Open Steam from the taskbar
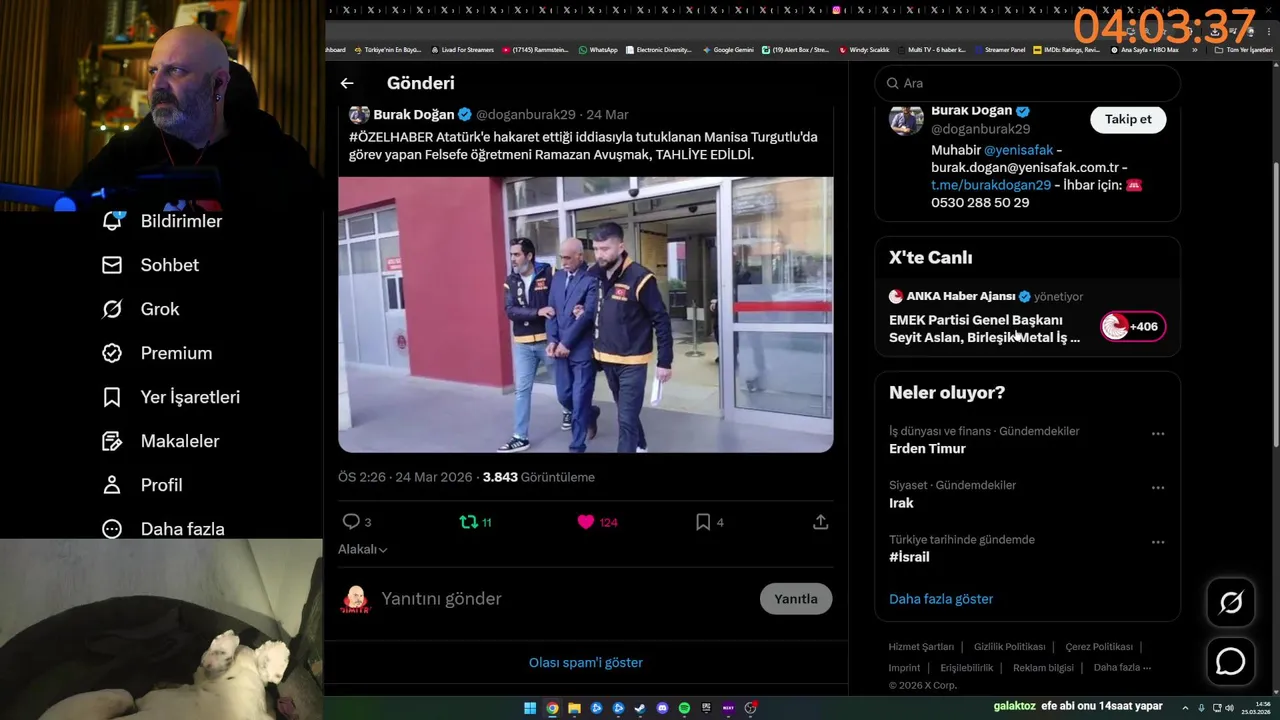The height and width of the screenshot is (720, 1280). click(x=640, y=708)
